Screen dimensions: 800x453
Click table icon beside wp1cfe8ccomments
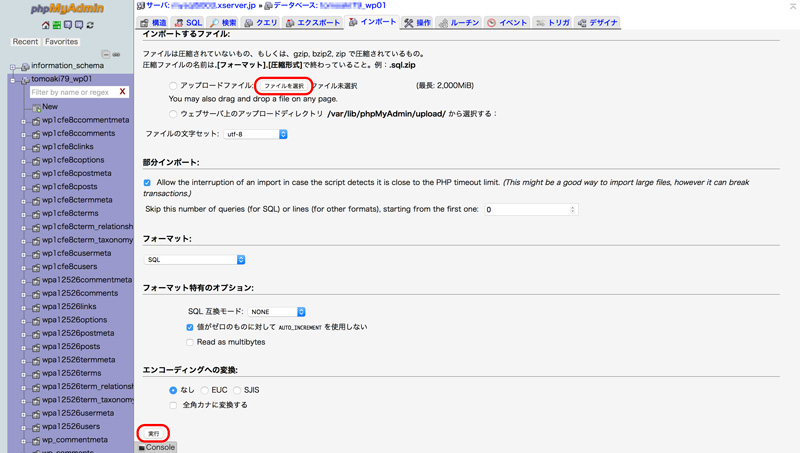point(36,134)
